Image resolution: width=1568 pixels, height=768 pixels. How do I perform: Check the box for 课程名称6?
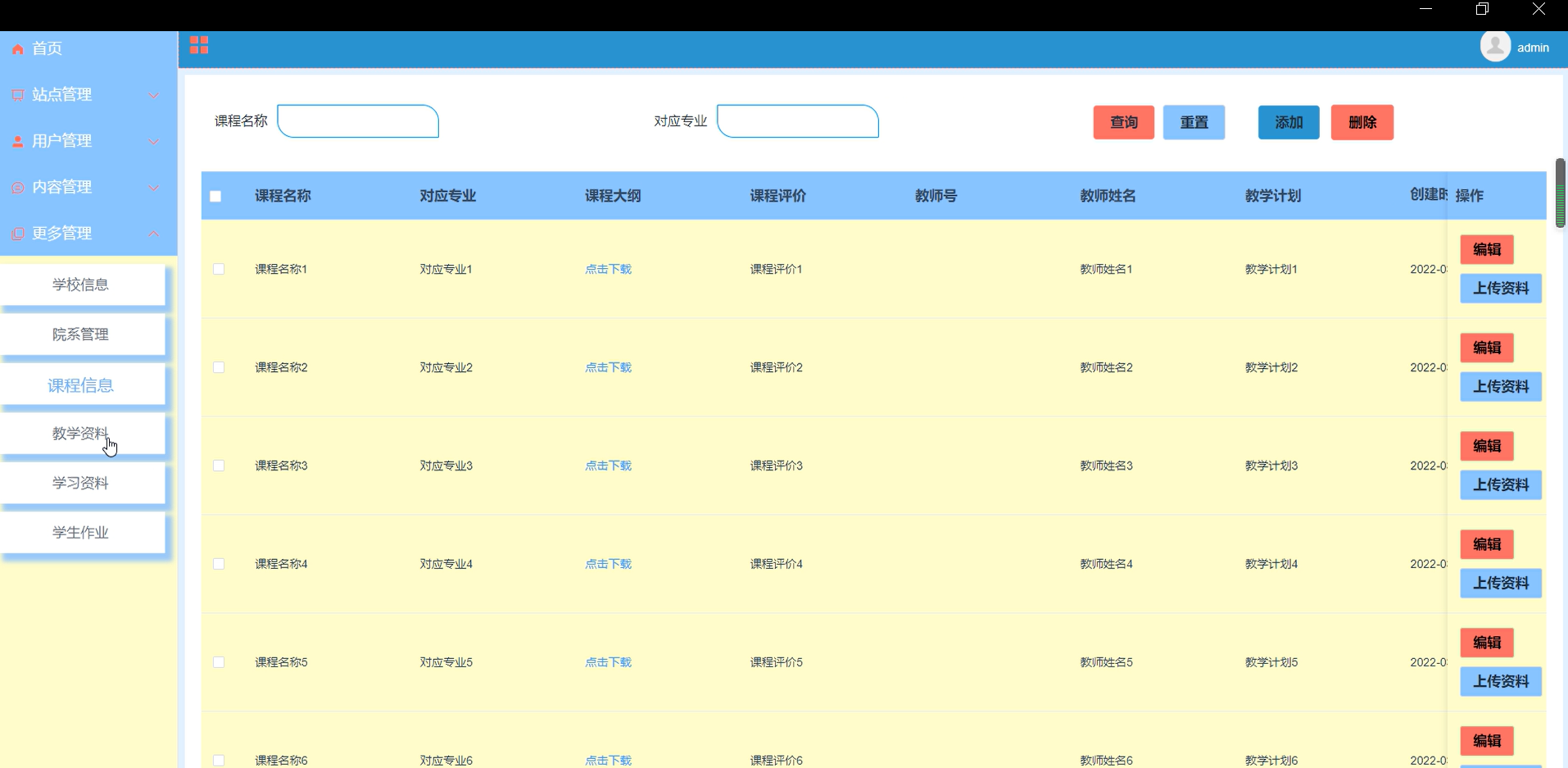pyautogui.click(x=219, y=761)
